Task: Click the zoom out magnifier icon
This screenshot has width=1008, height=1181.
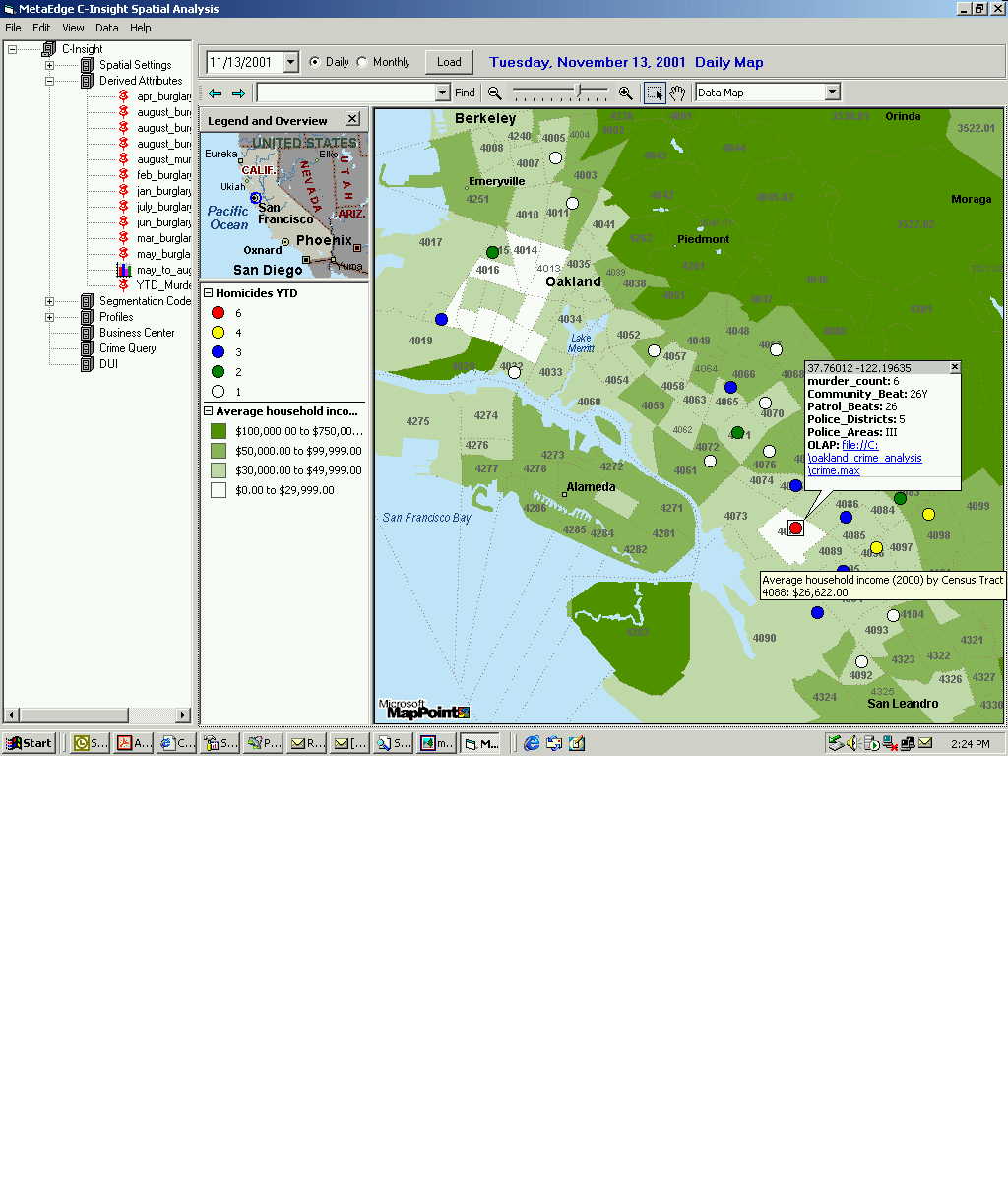Action: pyautogui.click(x=495, y=93)
